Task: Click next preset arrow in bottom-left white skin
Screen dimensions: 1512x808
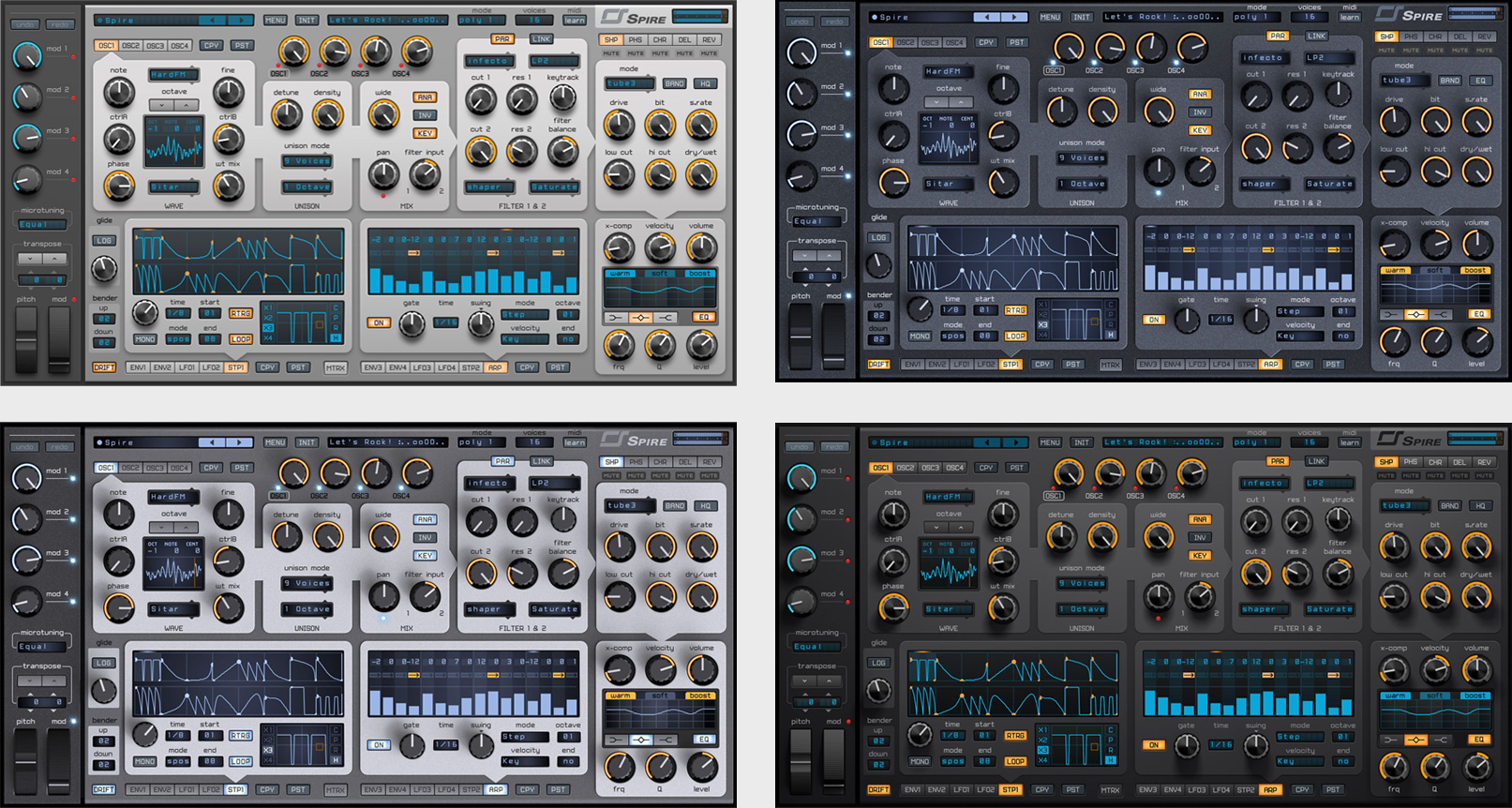Action: click(x=241, y=442)
